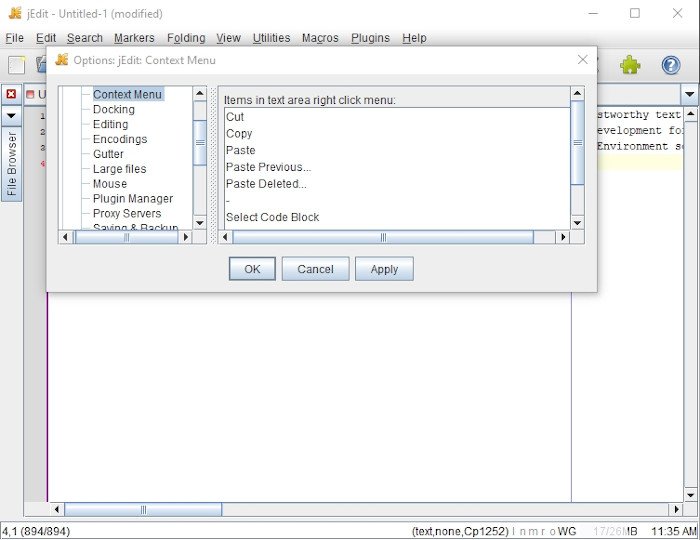
Task: Open the Folding menu
Action: (186, 38)
